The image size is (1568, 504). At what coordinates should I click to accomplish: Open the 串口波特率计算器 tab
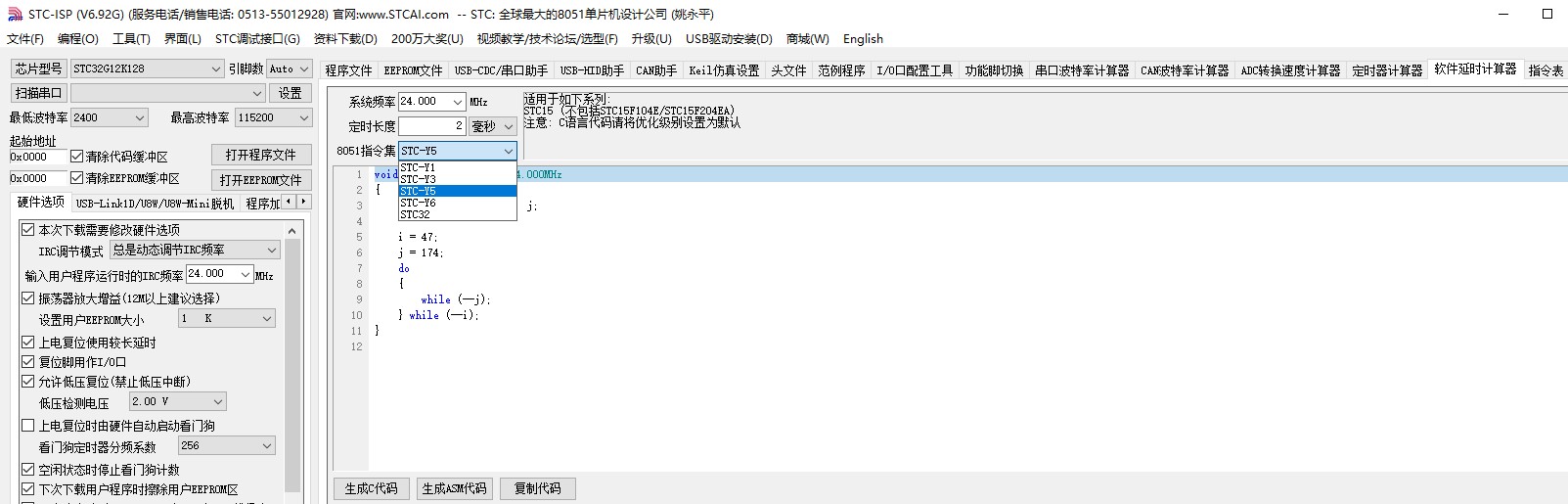point(1082,70)
